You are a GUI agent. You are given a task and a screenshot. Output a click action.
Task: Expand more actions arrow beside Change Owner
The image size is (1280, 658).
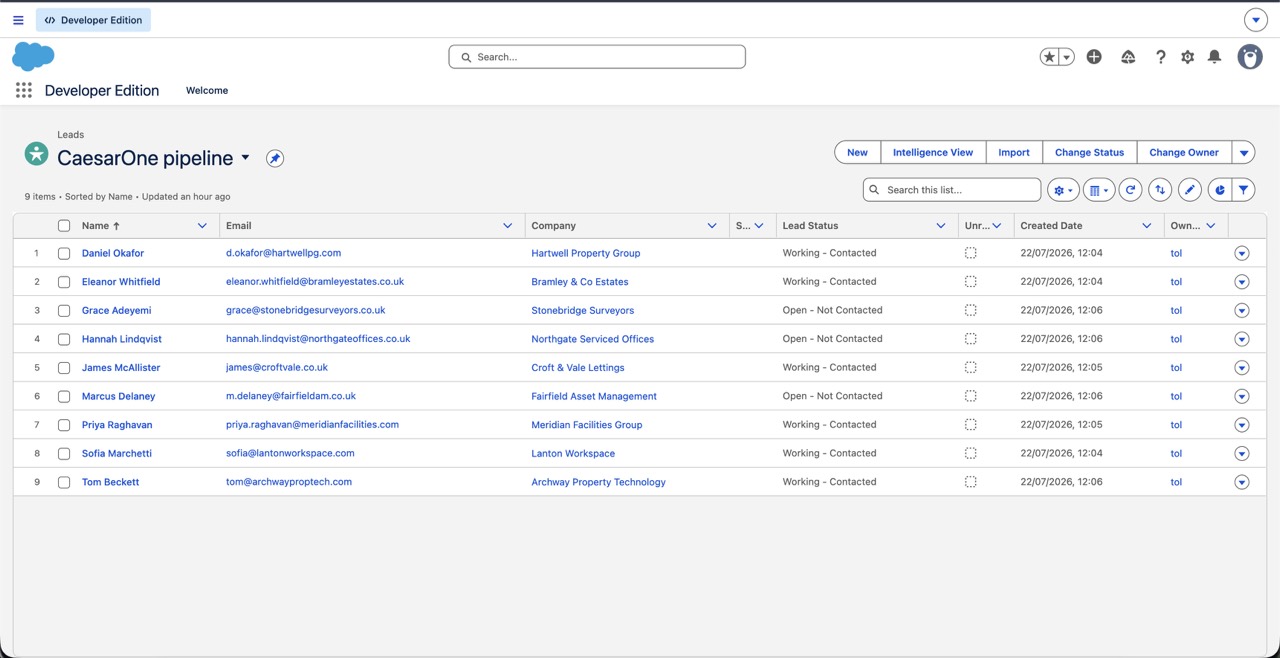coord(1244,153)
